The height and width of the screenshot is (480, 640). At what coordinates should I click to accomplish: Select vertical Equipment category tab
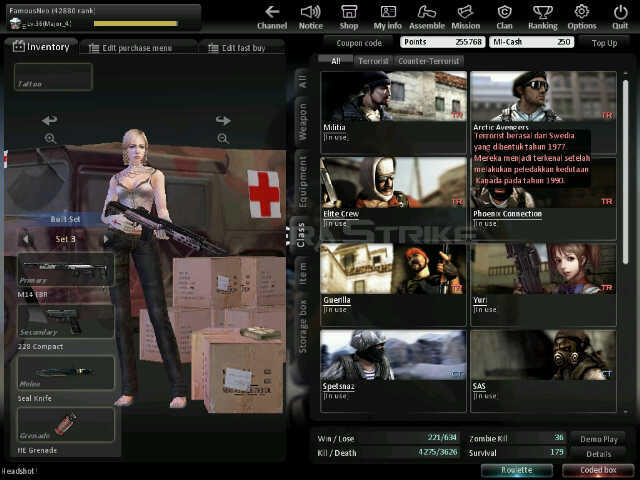(x=303, y=181)
